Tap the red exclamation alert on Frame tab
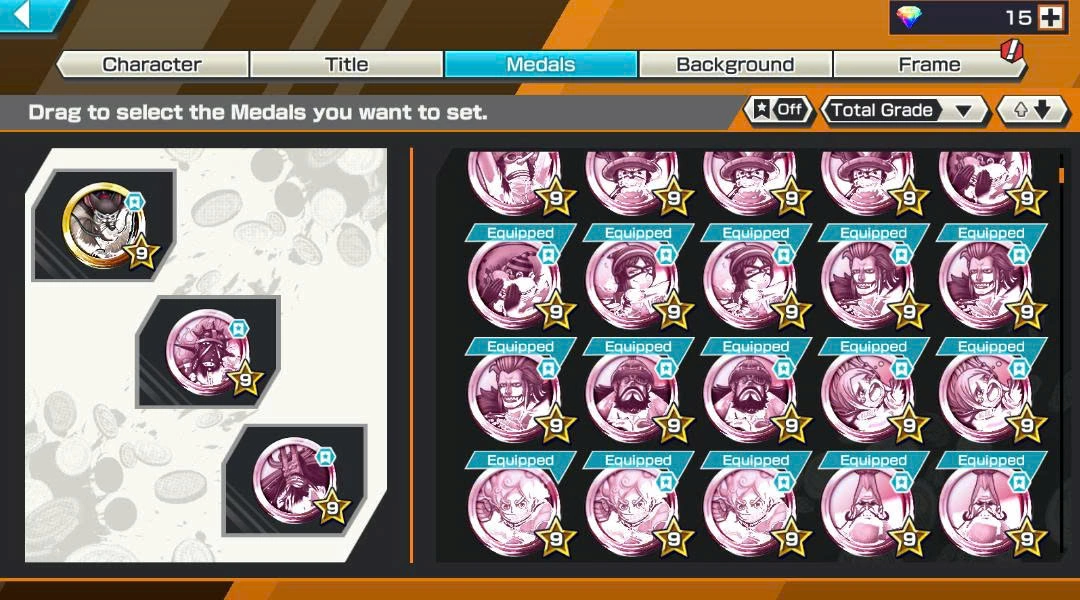Image resolution: width=1080 pixels, height=600 pixels. coord(1011,50)
